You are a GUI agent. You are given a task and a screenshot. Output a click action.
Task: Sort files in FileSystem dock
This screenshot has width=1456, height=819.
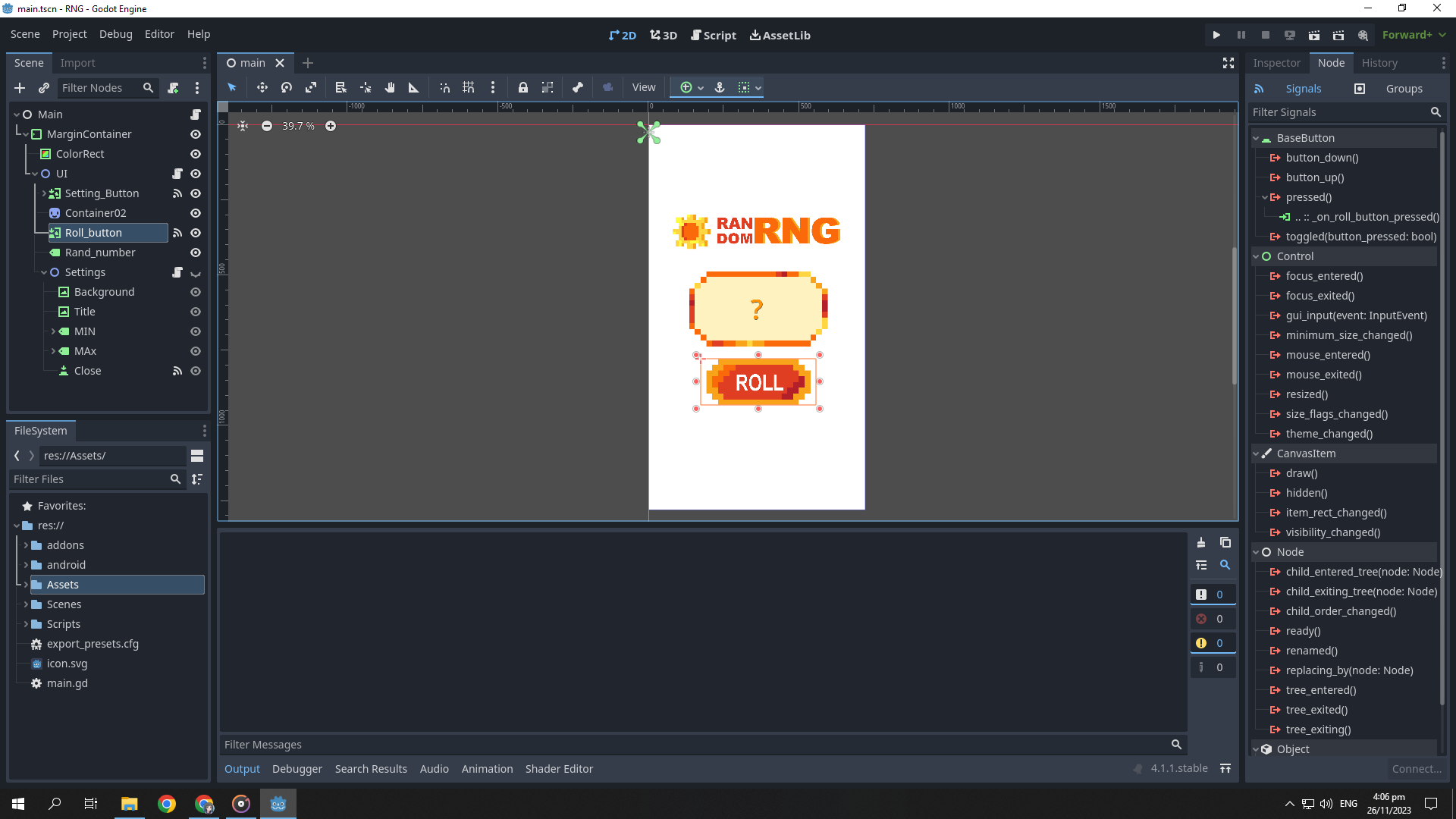tap(197, 479)
